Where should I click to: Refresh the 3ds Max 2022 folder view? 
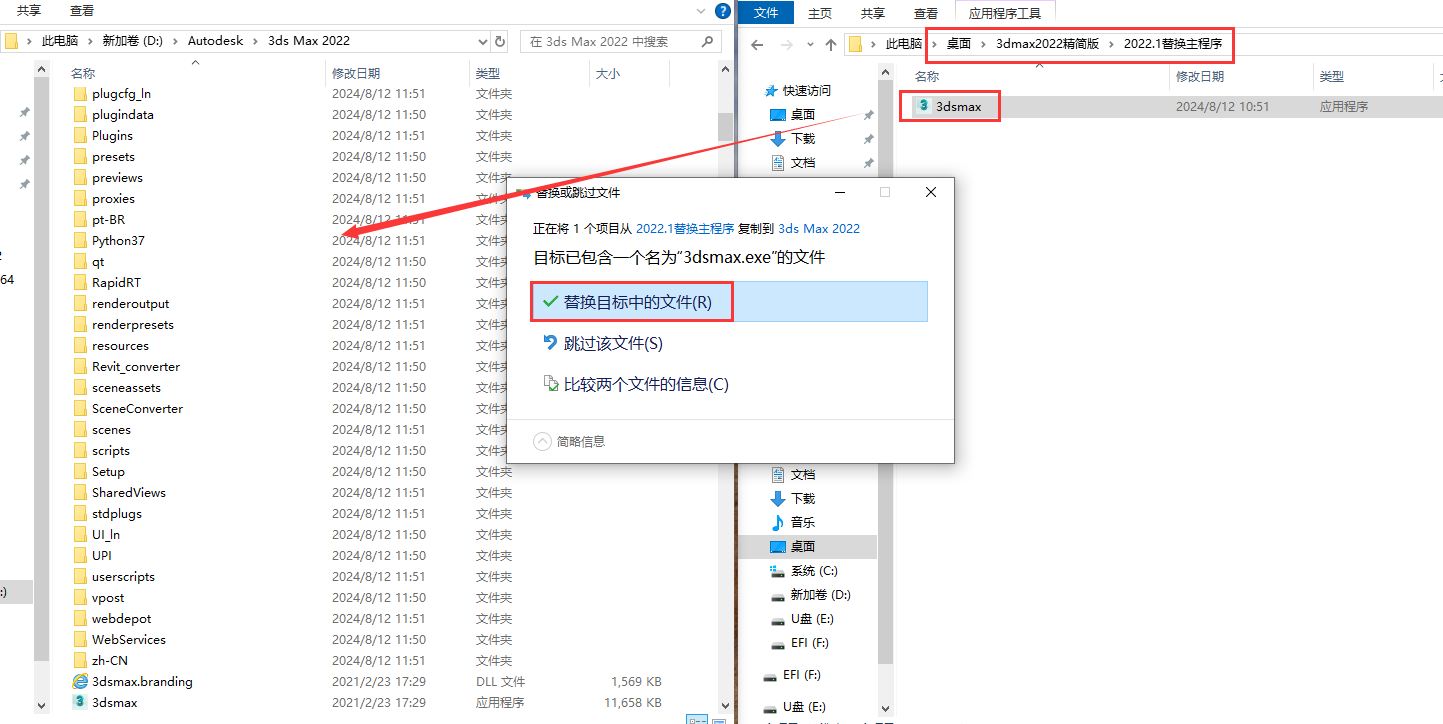tap(501, 41)
